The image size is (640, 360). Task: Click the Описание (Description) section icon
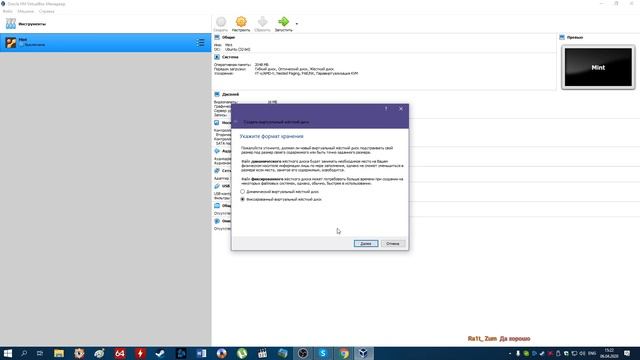217,221
